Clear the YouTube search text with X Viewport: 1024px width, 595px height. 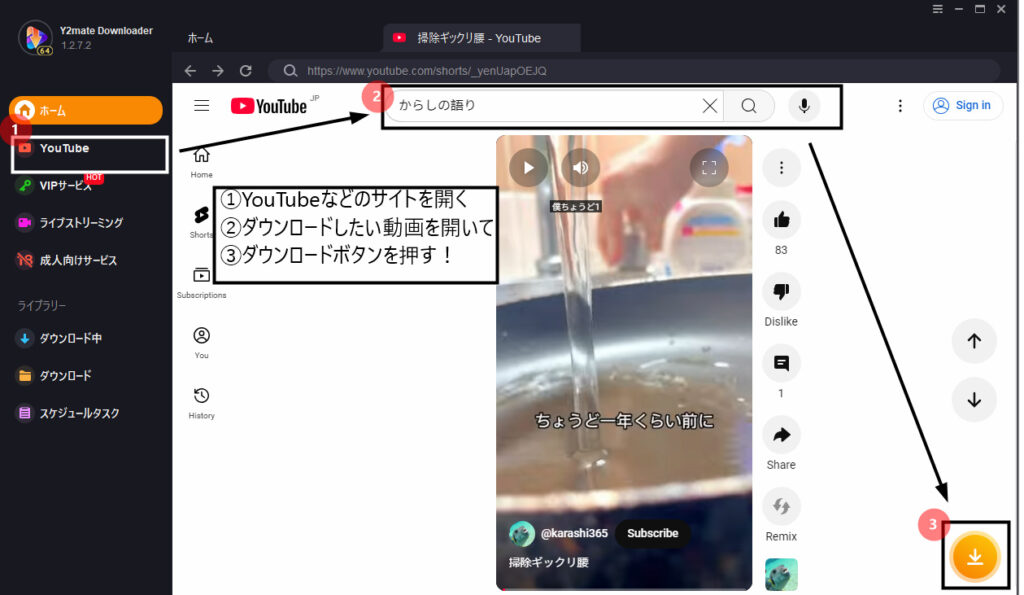pyautogui.click(x=709, y=106)
